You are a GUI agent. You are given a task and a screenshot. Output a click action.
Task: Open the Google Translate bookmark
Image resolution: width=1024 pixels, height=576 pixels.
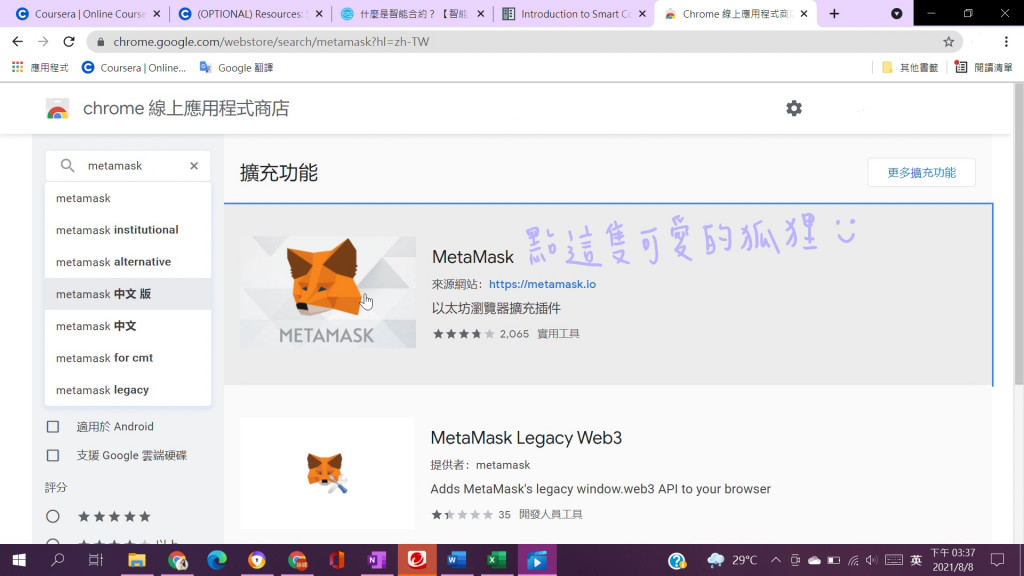point(236,67)
